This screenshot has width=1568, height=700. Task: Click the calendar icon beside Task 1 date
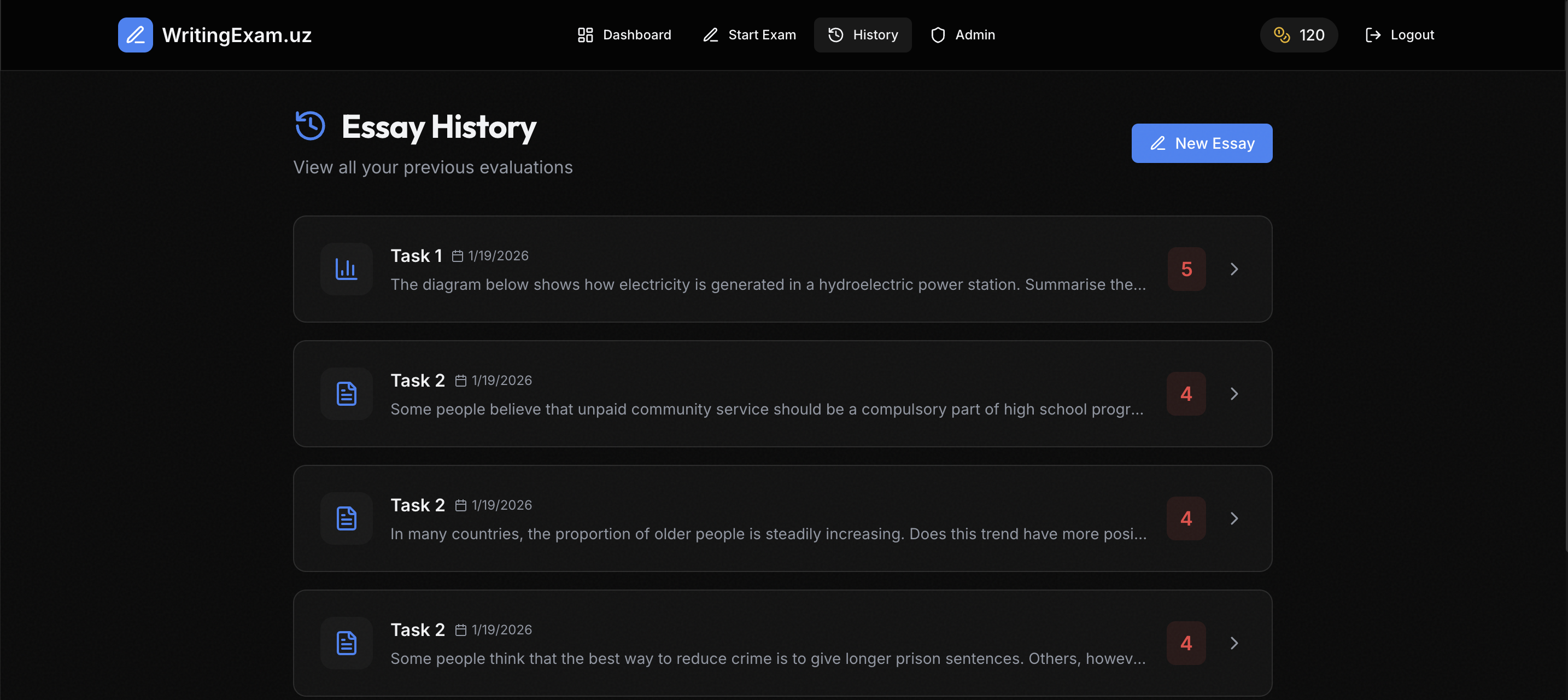click(x=457, y=256)
